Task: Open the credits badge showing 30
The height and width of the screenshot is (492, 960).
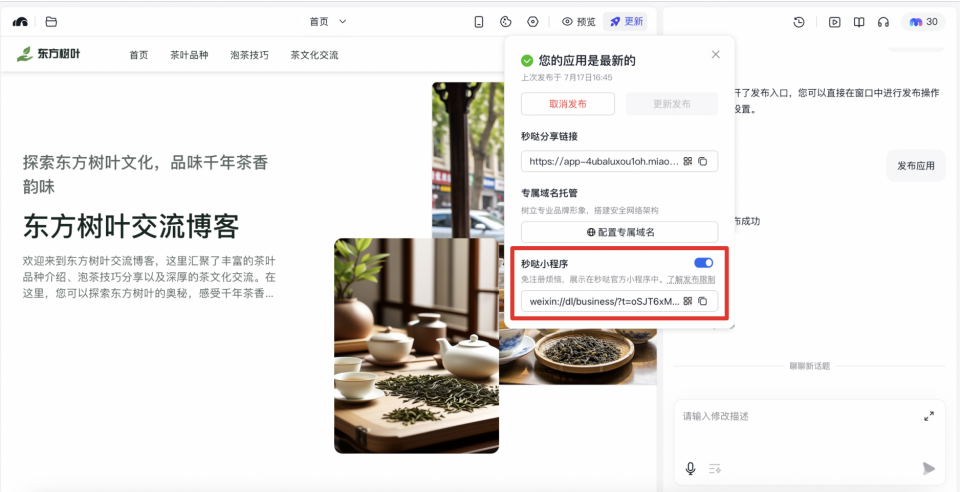Action: click(923, 22)
